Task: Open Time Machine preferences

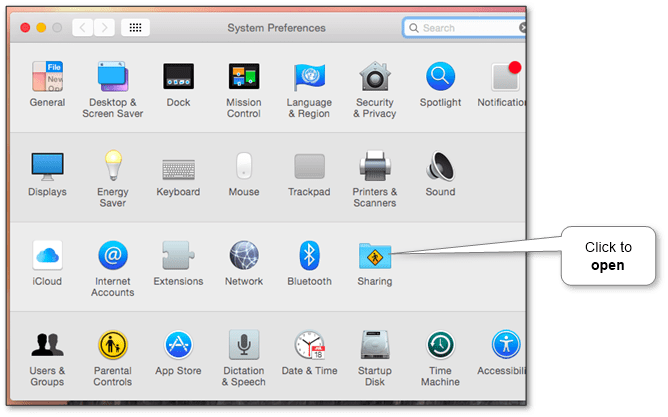Action: tap(440, 346)
